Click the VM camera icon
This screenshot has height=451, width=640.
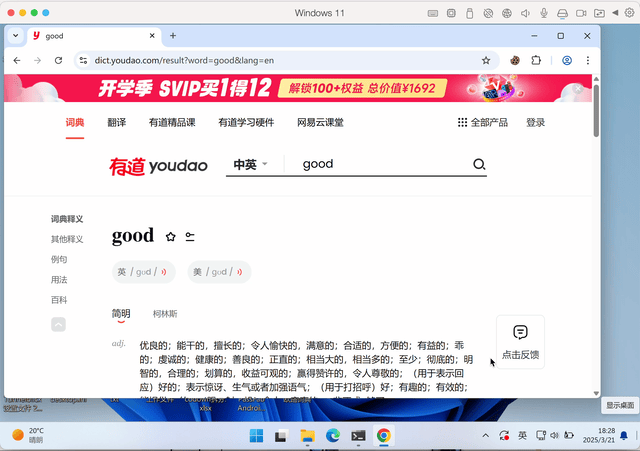click(x=581, y=13)
